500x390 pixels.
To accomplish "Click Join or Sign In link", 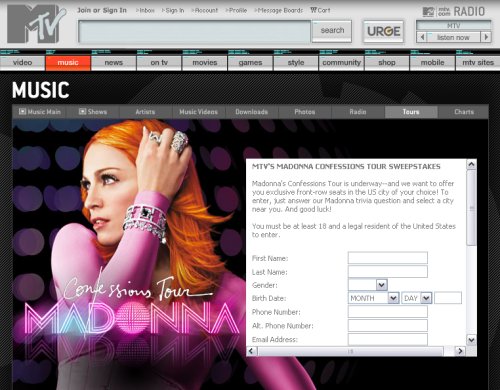I will point(102,10).
